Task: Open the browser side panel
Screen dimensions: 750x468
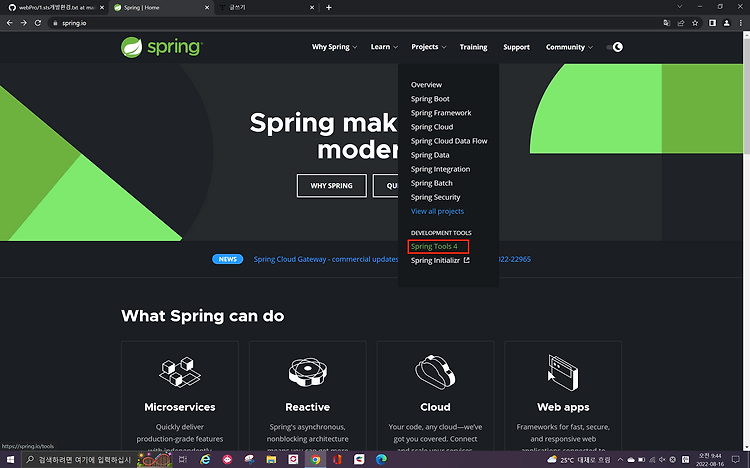Action: [712, 23]
